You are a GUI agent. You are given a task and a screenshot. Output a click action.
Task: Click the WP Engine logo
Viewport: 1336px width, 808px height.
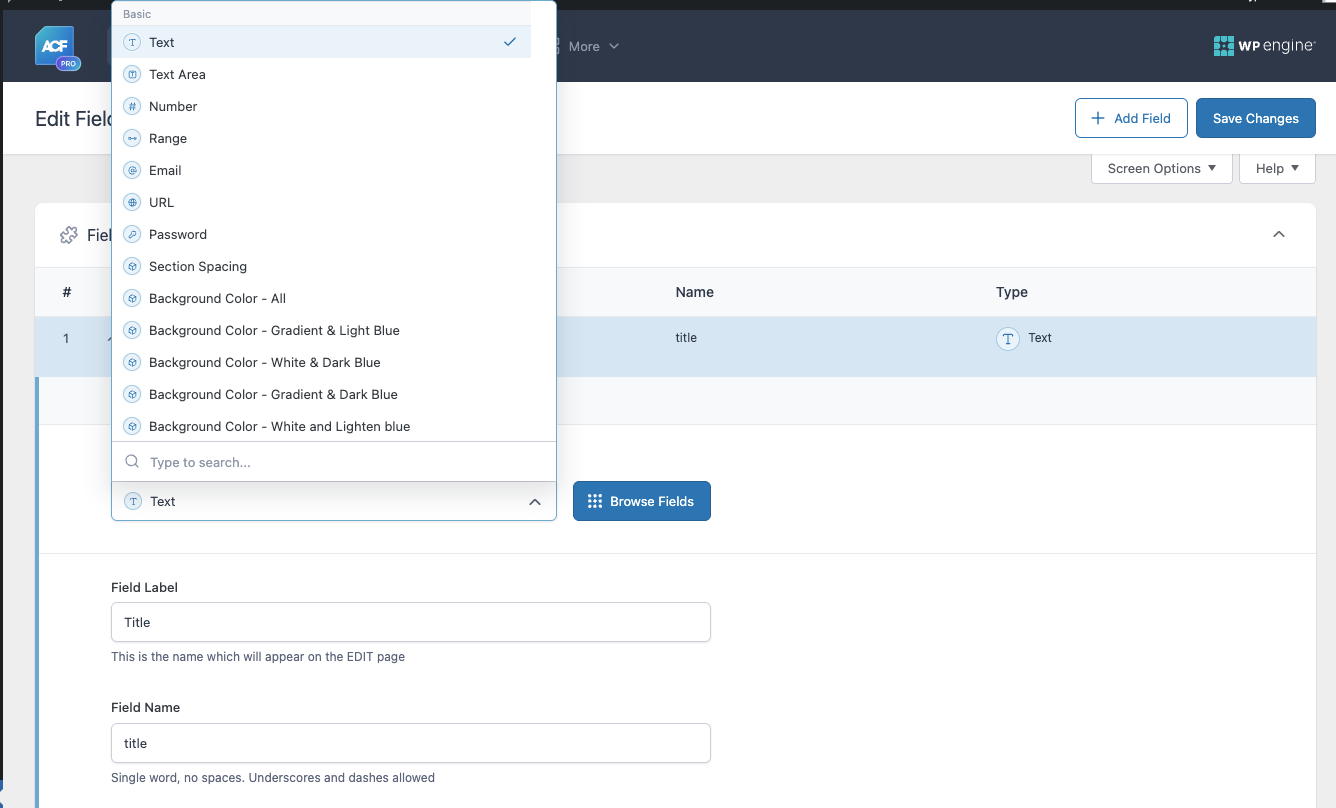pyautogui.click(x=1263, y=46)
